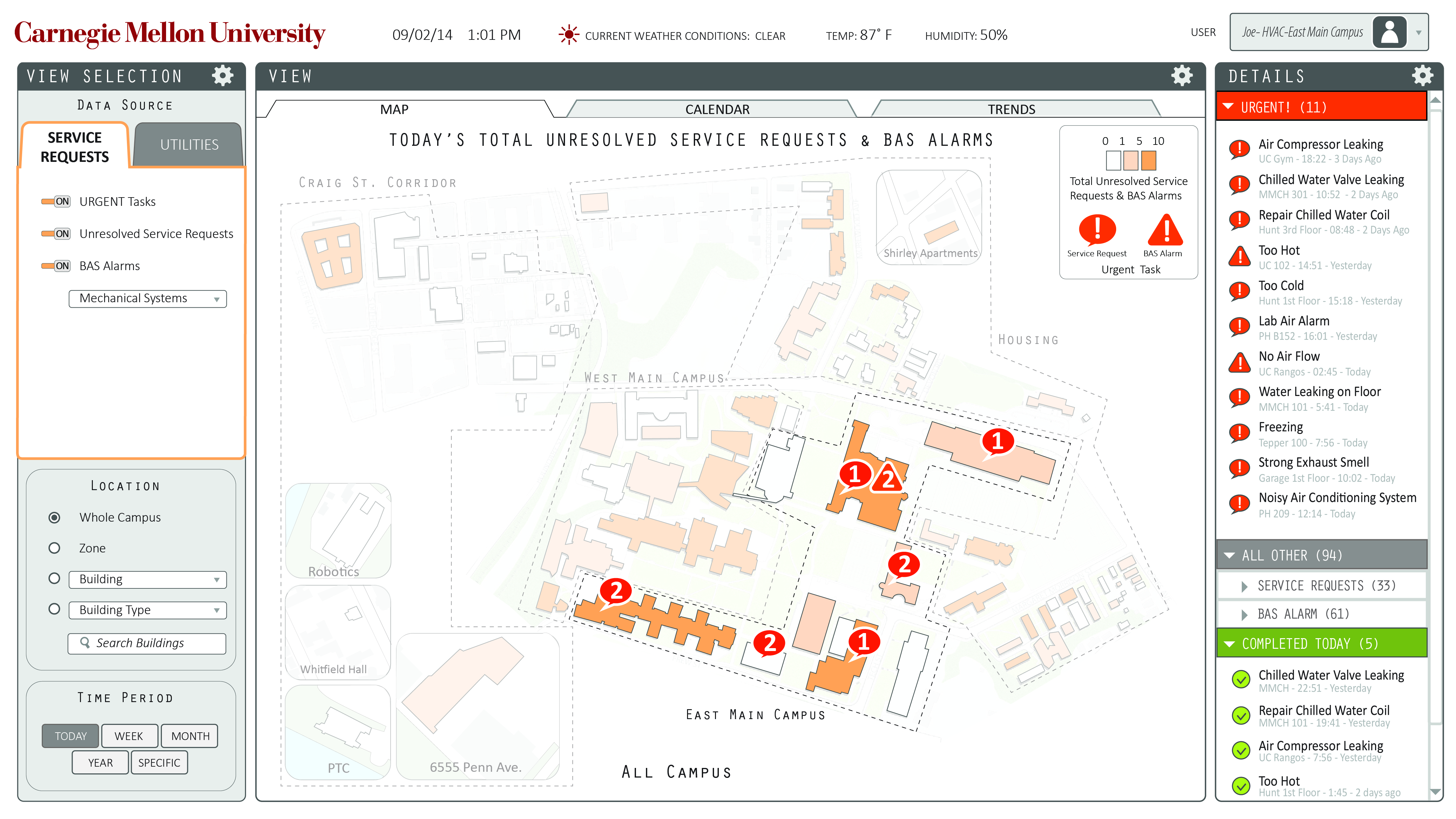Click the urgent icon for Lab Air Alarm
The width and height of the screenshot is (1456, 819).
click(x=1240, y=327)
